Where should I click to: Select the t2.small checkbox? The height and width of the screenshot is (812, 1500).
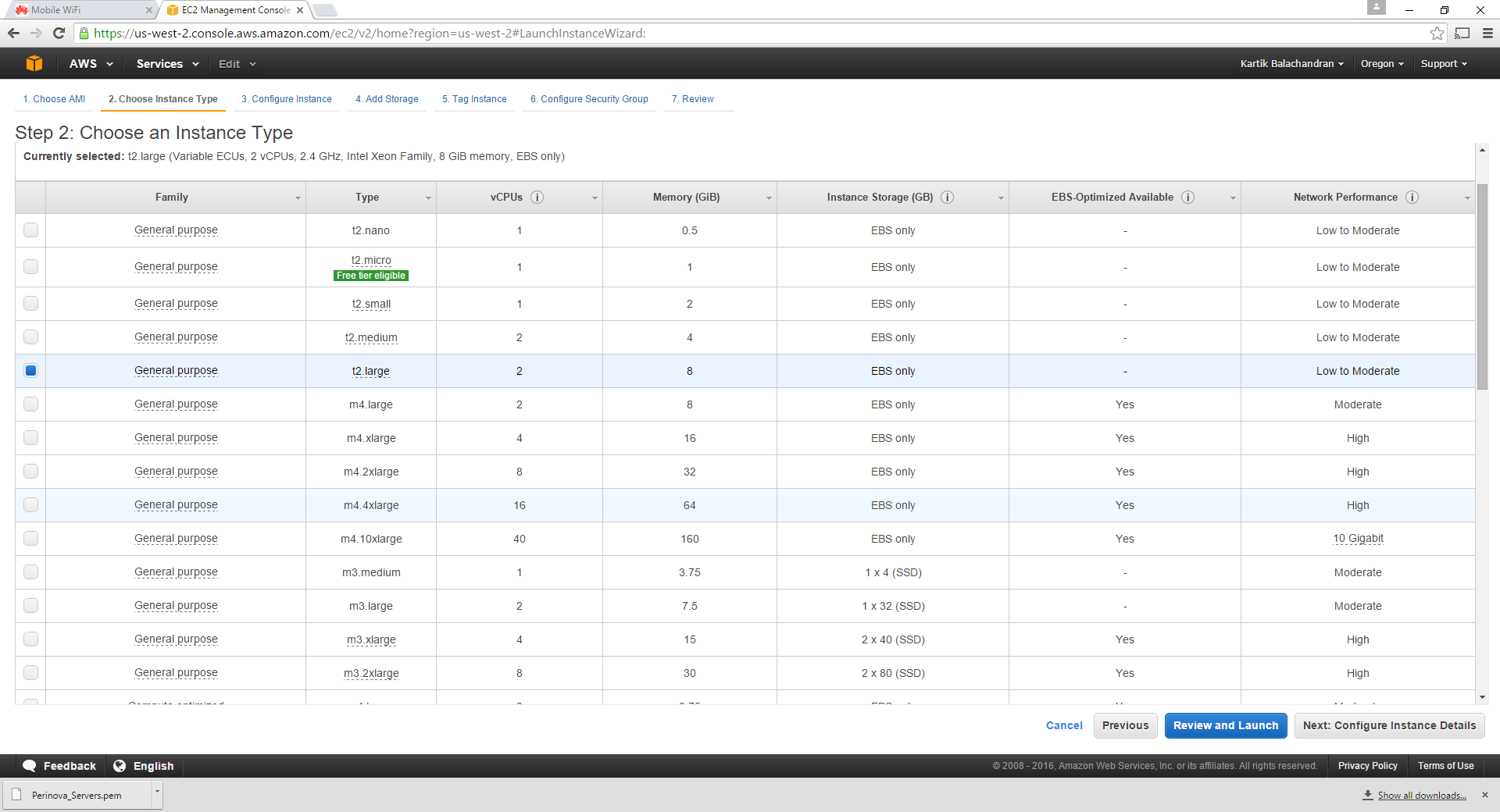coord(30,303)
